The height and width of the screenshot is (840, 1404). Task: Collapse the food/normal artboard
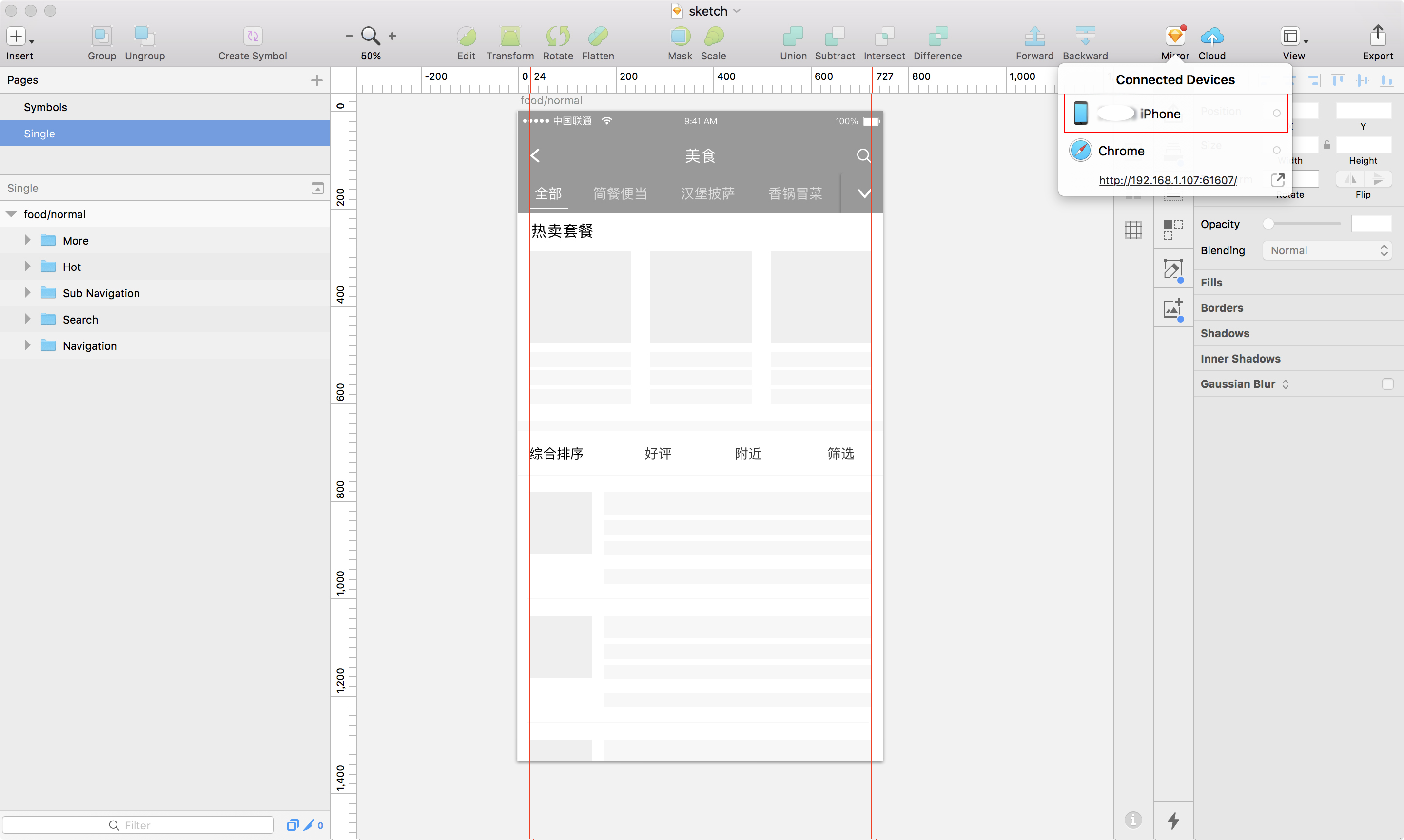tap(11, 214)
